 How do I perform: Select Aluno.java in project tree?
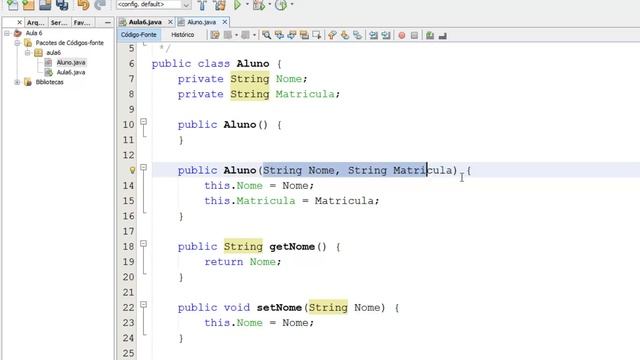71,62
